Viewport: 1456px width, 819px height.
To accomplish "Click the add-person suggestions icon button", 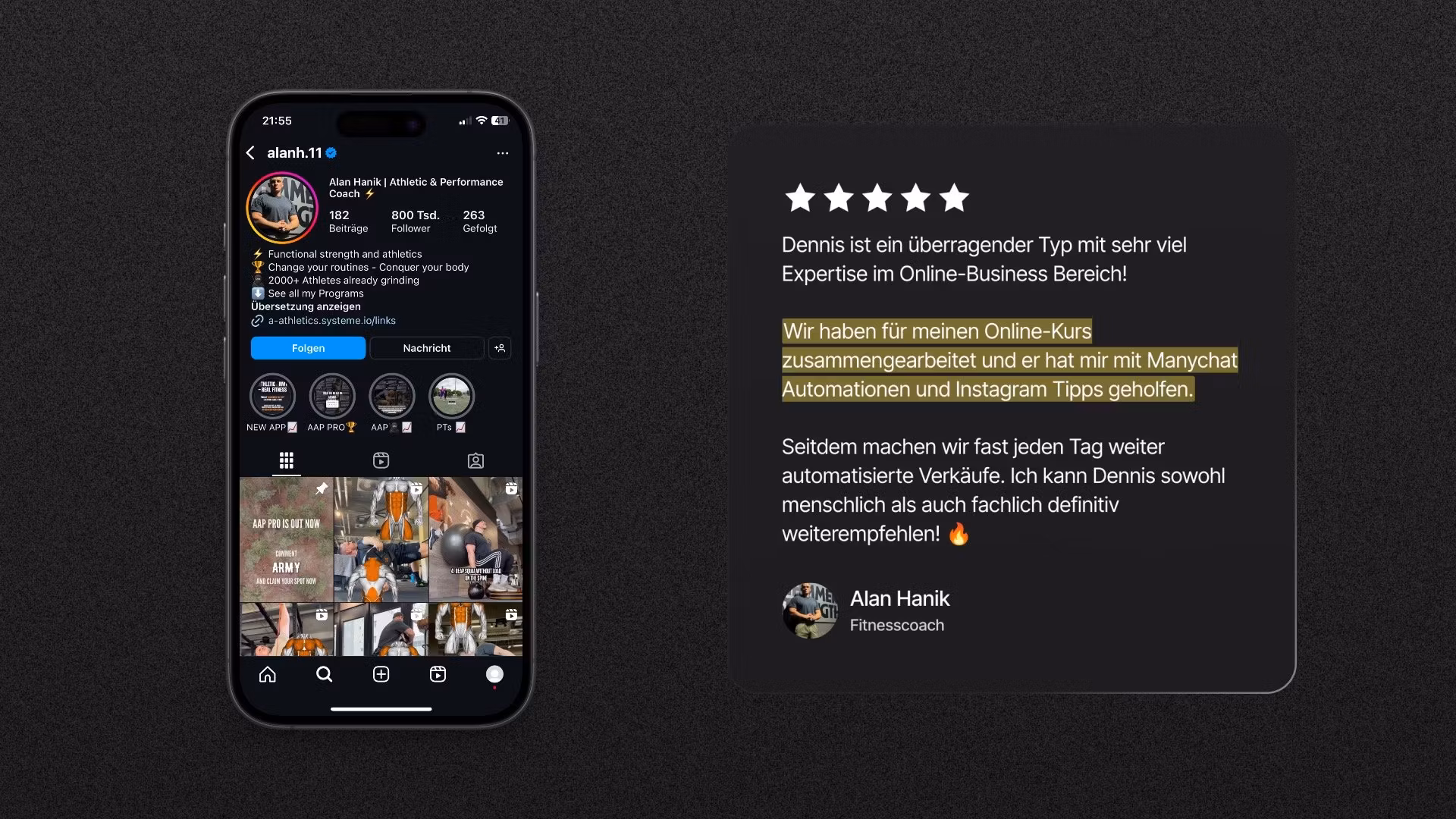I will (500, 348).
